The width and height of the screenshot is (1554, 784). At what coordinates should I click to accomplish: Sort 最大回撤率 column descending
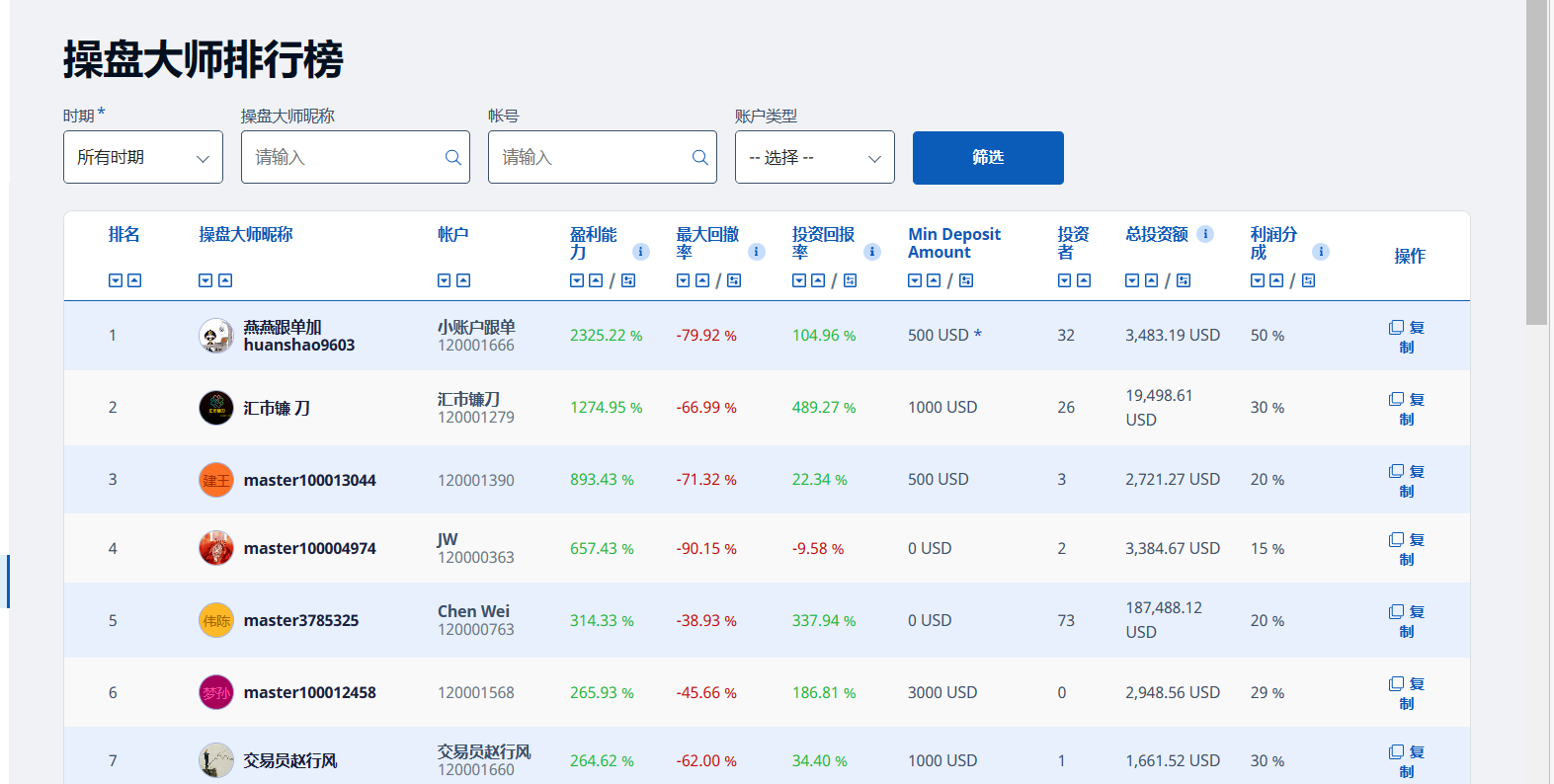(683, 280)
